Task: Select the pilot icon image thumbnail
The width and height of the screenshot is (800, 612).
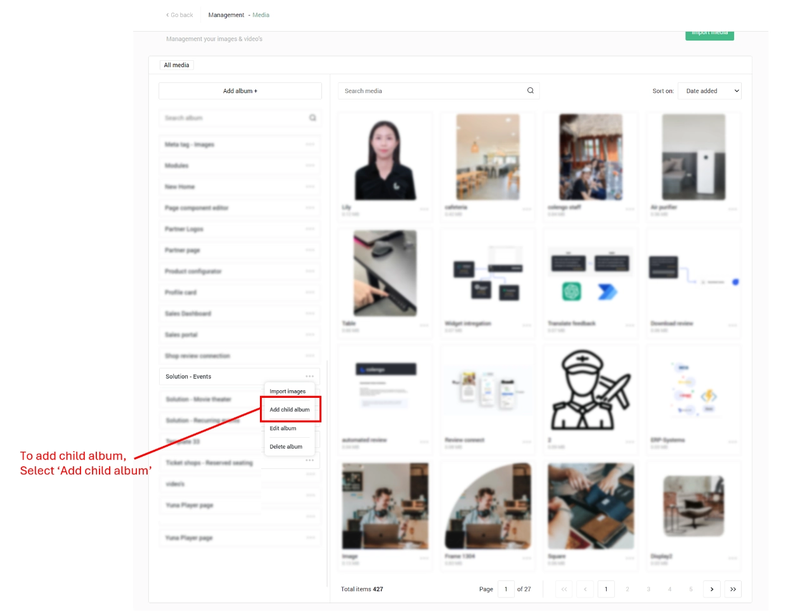Action: click(590, 390)
